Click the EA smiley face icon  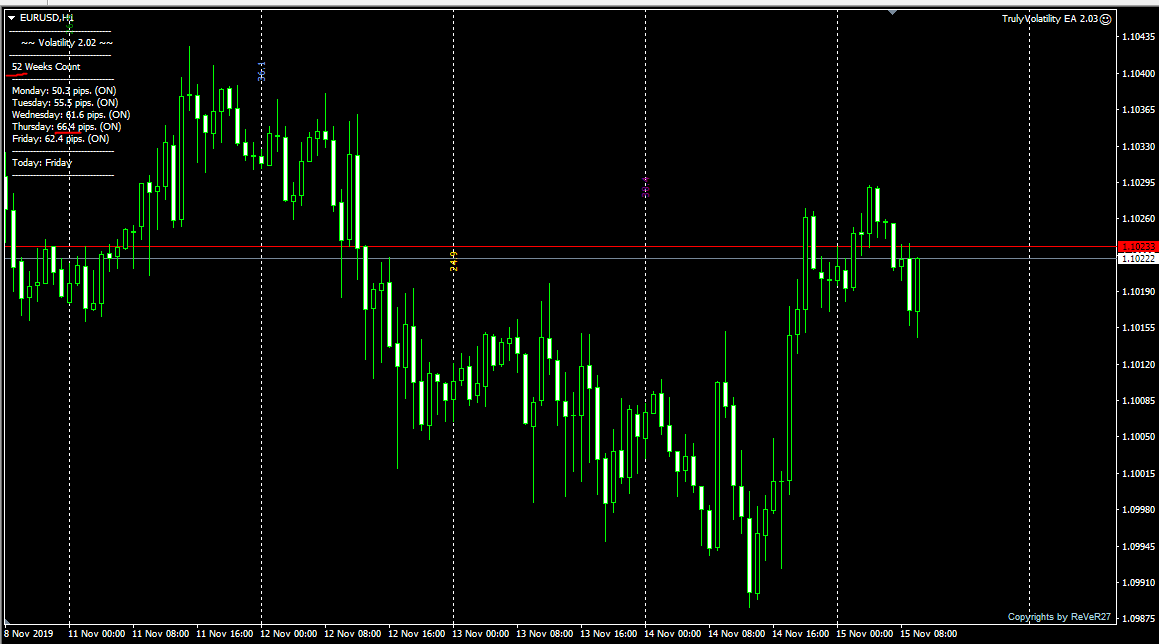pos(1106,19)
